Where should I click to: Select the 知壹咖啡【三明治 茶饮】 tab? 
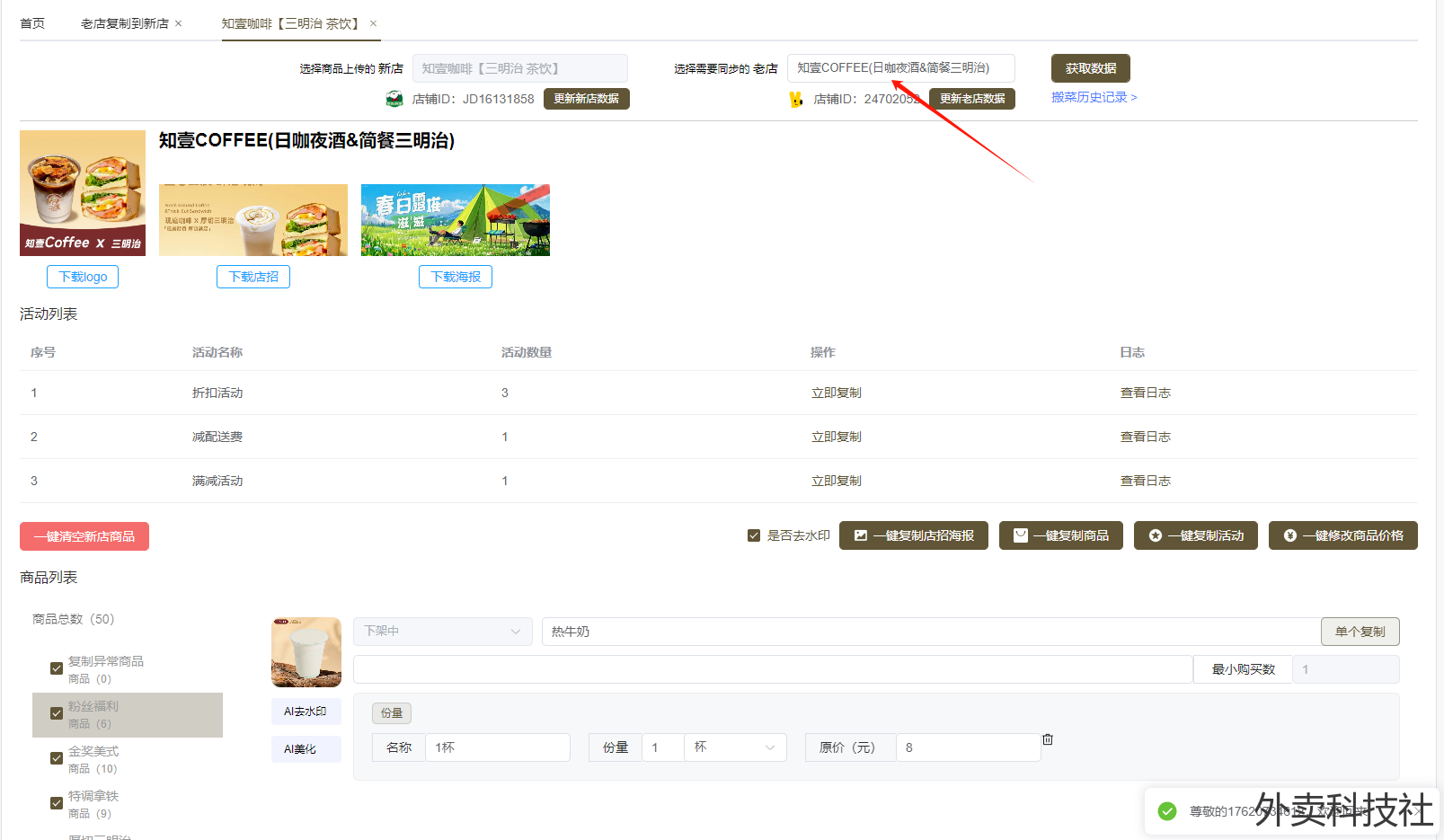(292, 23)
